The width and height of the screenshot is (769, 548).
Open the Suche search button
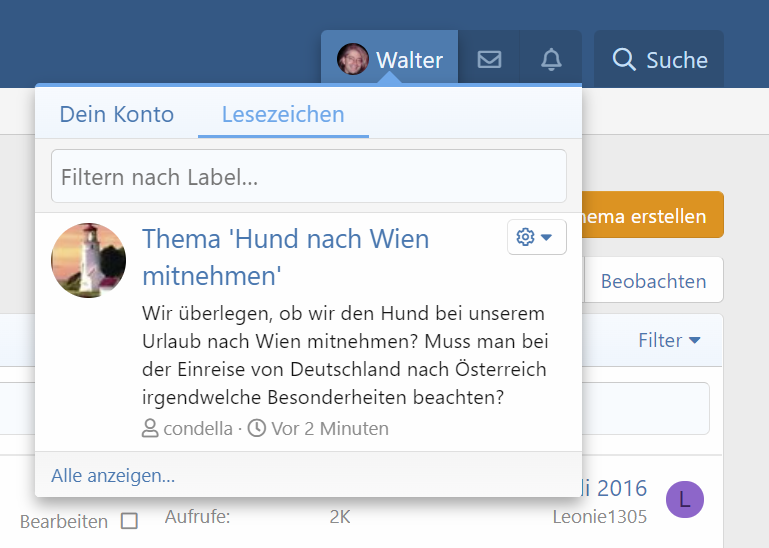click(659, 59)
